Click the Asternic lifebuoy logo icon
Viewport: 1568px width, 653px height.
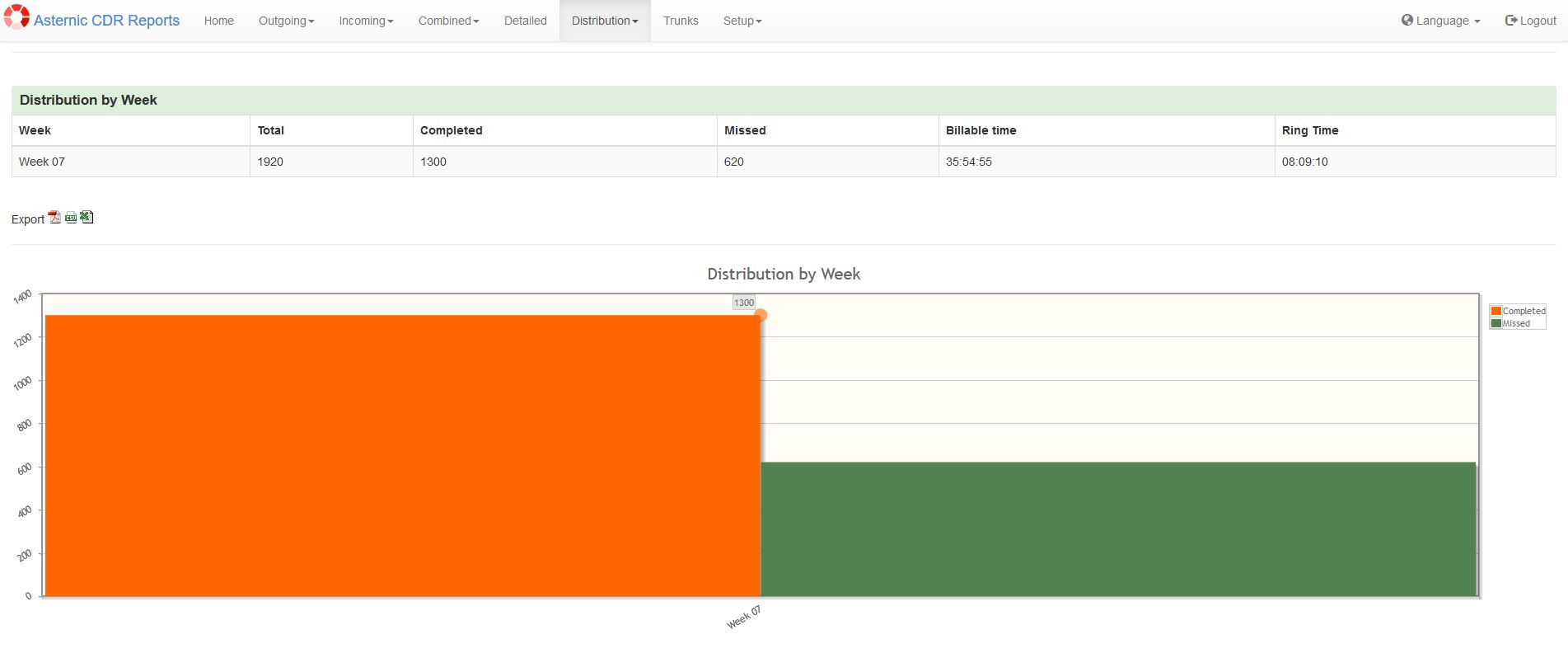[16, 17]
